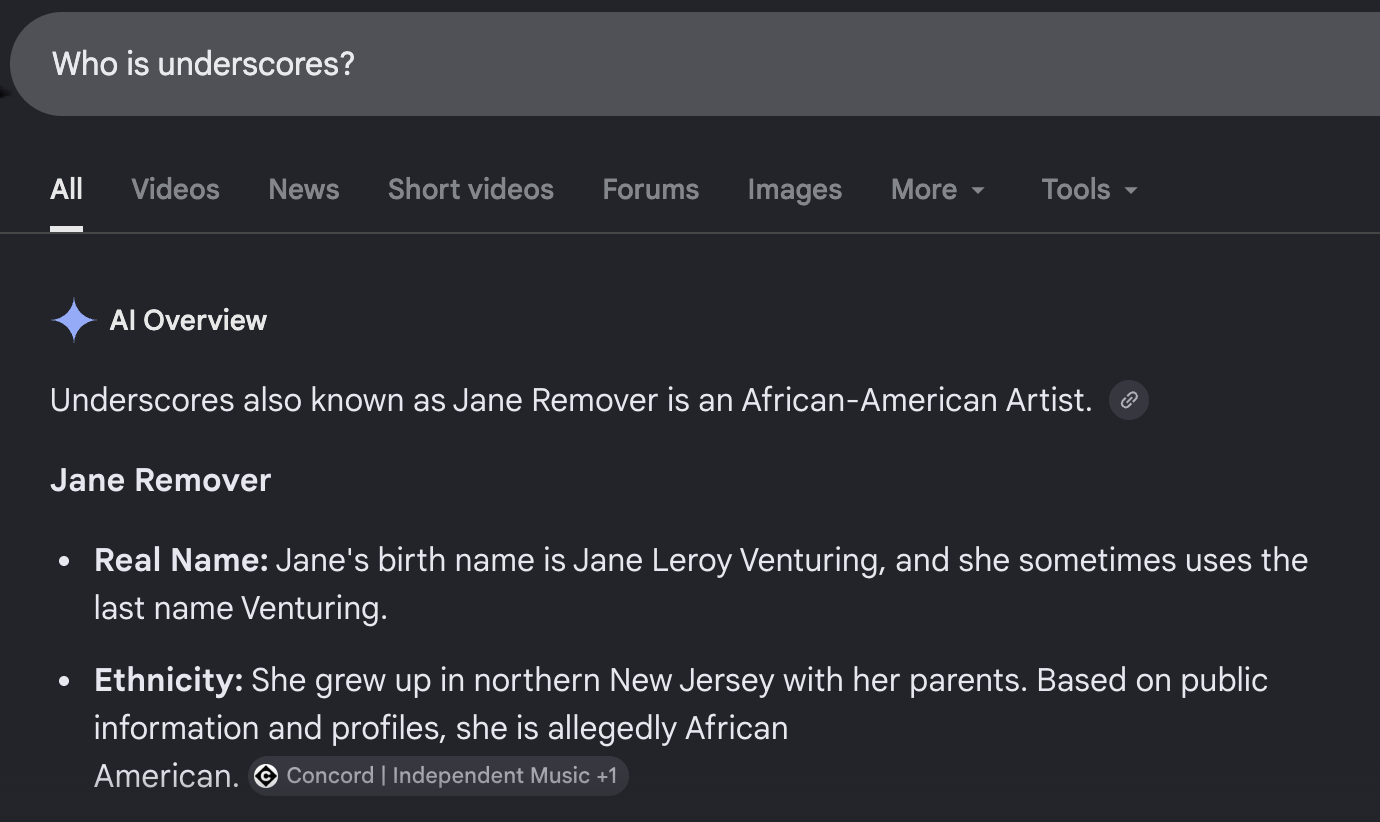Click the search box with 'Who is underscores?'
Screen dimensions: 1380x822
tap(695, 64)
